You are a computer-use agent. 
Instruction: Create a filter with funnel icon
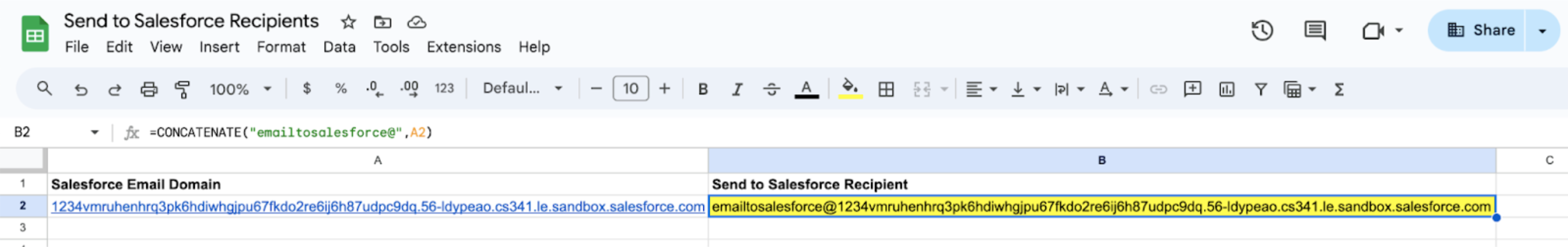coord(1260,89)
